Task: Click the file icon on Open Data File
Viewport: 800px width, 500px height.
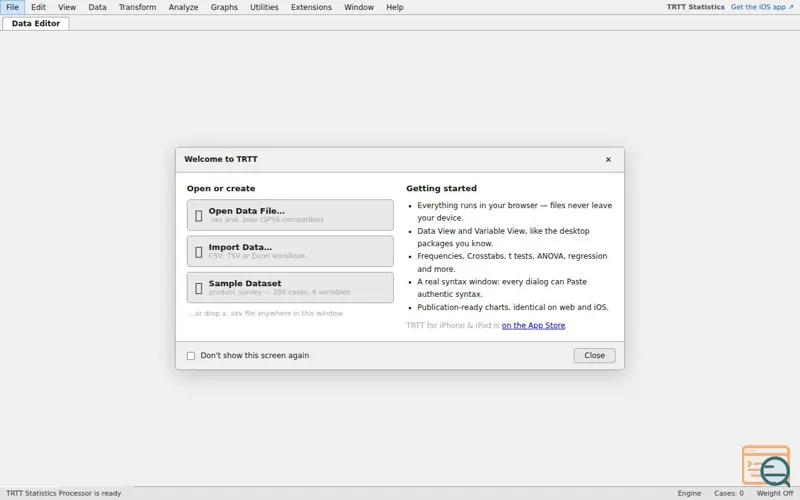Action: point(198,216)
